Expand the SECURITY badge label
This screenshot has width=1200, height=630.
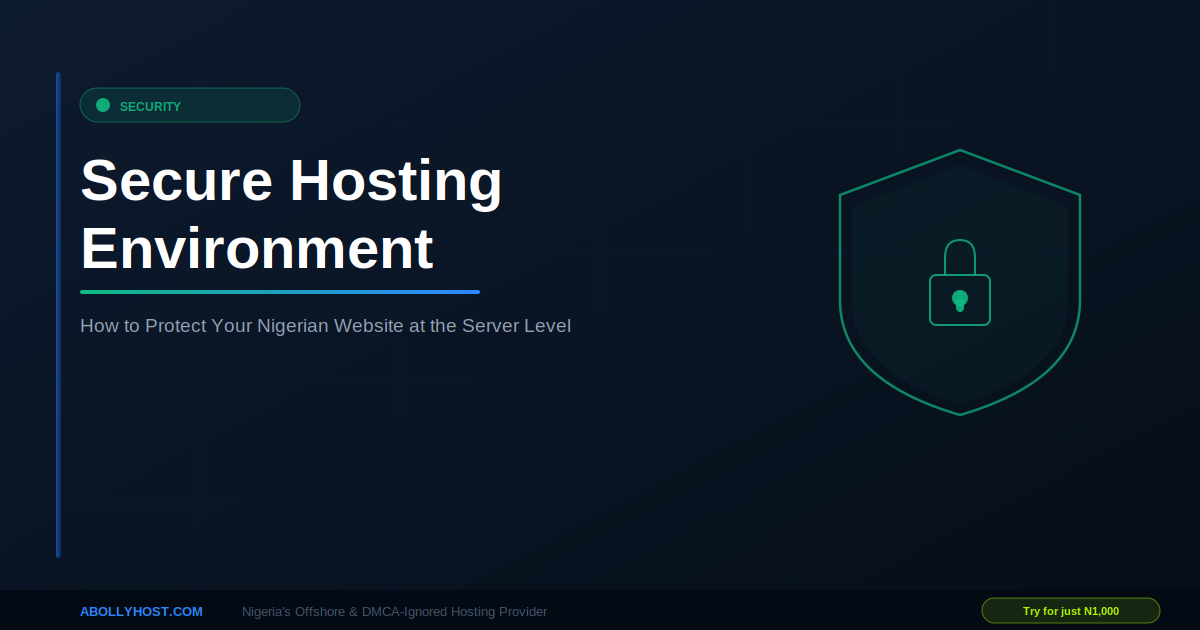tap(150, 106)
